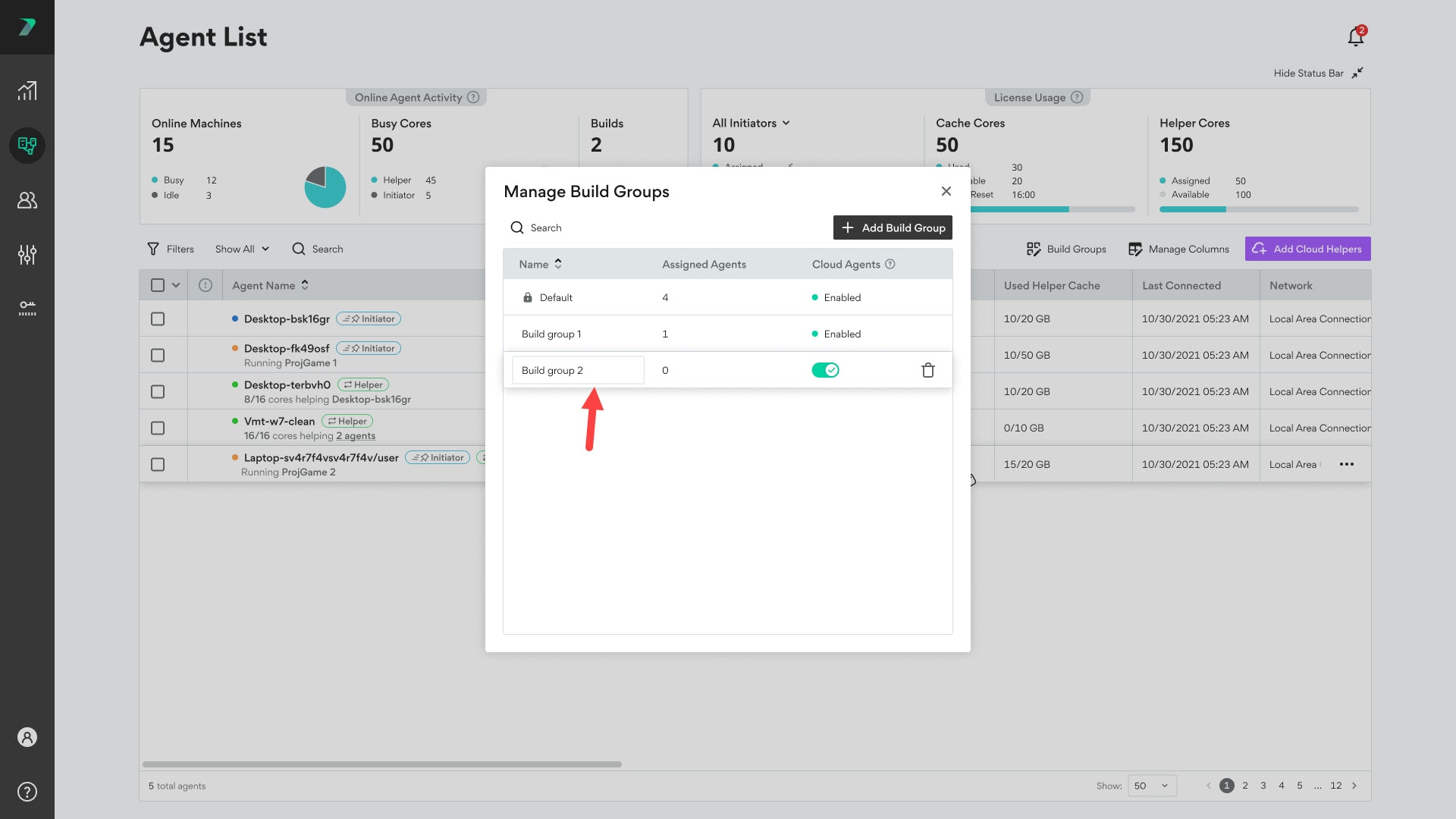
Task: Open the All Initiators dropdown
Action: 751,123
